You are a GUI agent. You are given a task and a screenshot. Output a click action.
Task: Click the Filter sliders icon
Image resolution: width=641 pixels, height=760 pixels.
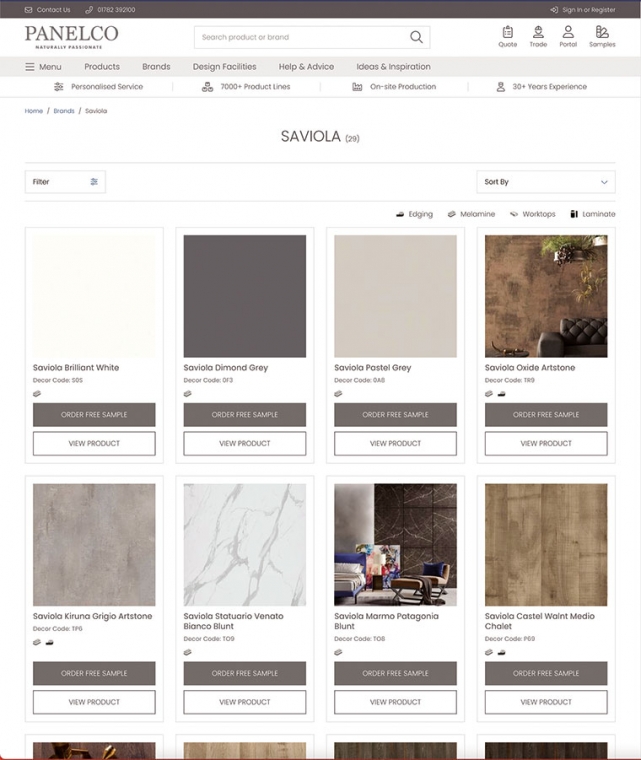(94, 182)
